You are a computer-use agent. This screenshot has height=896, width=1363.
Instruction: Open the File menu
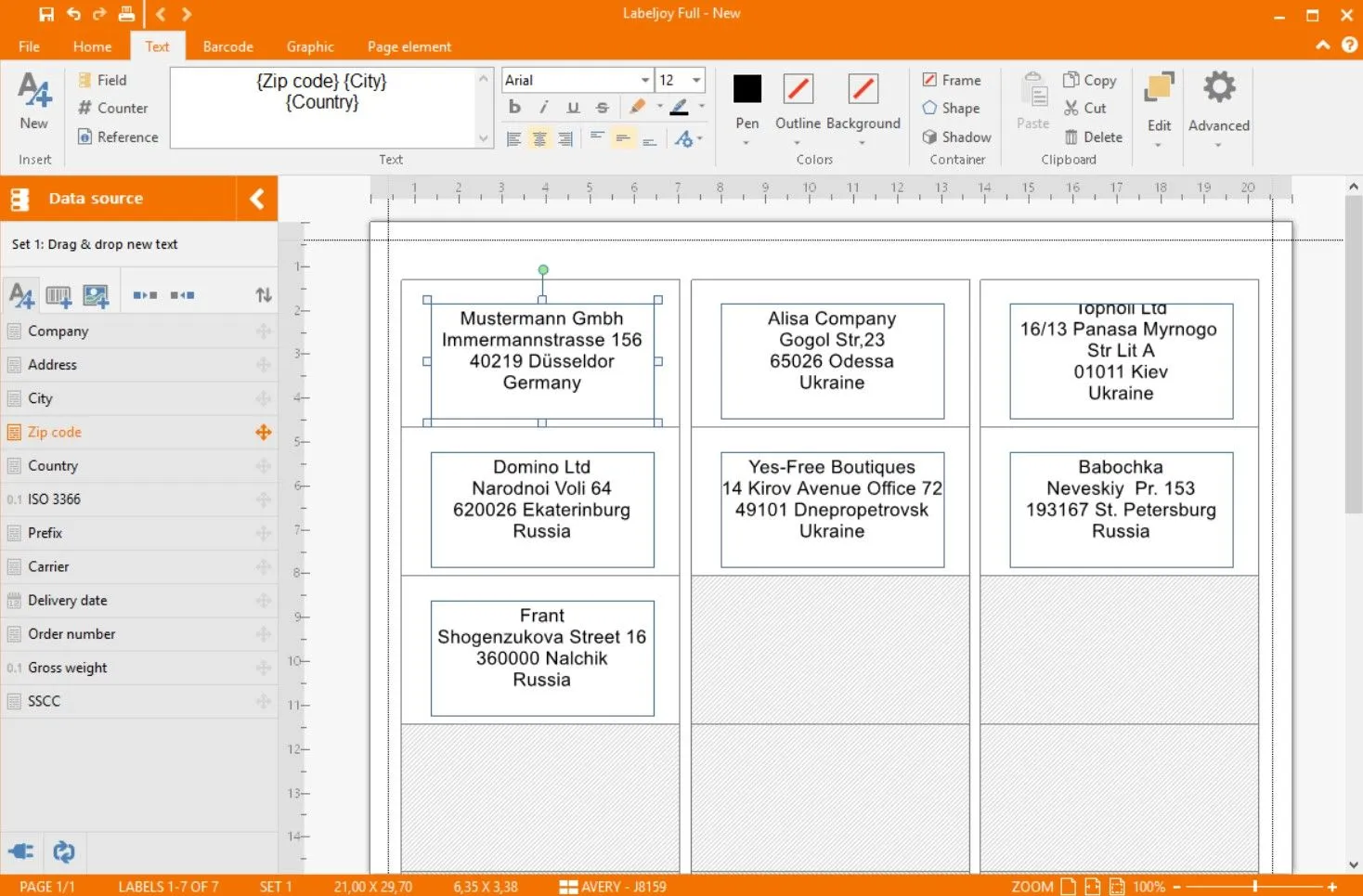click(29, 46)
